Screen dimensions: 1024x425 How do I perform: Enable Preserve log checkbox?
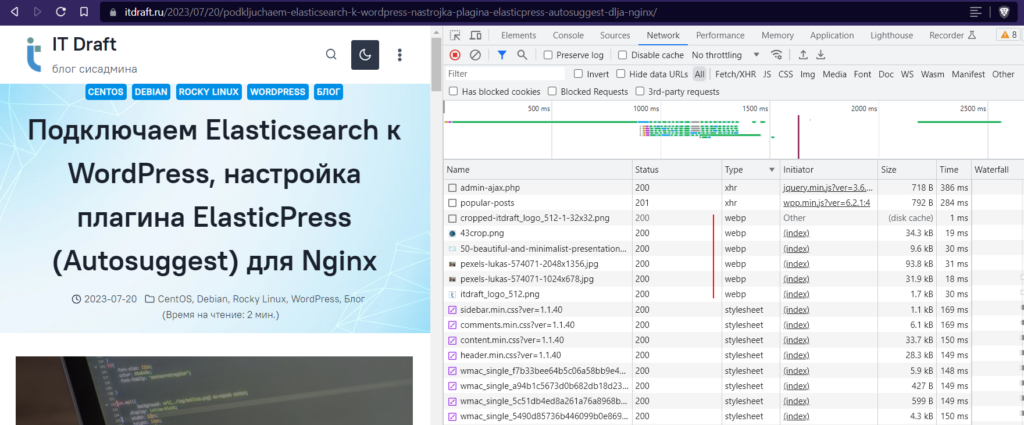(548, 55)
